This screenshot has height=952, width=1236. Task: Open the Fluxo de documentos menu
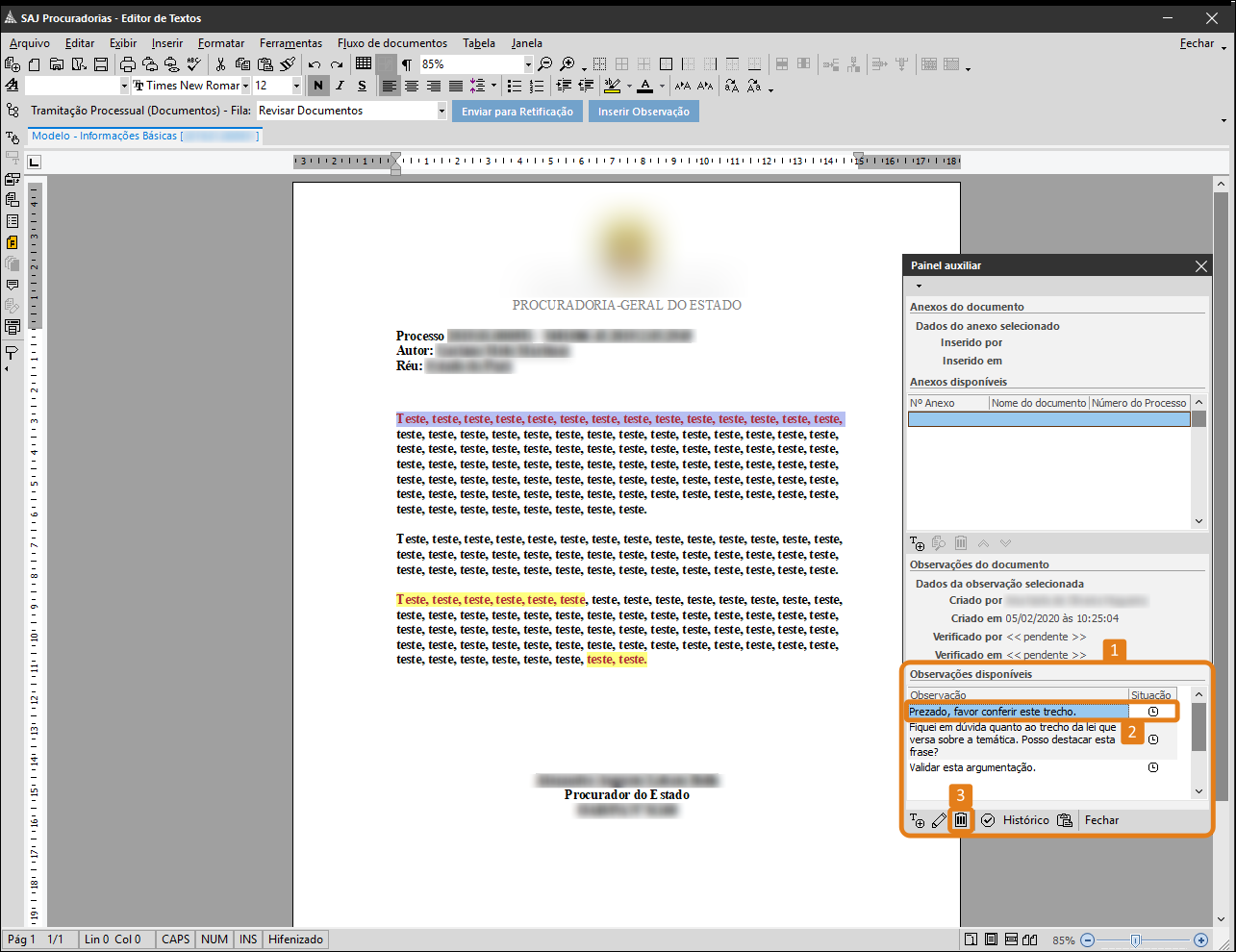391,43
